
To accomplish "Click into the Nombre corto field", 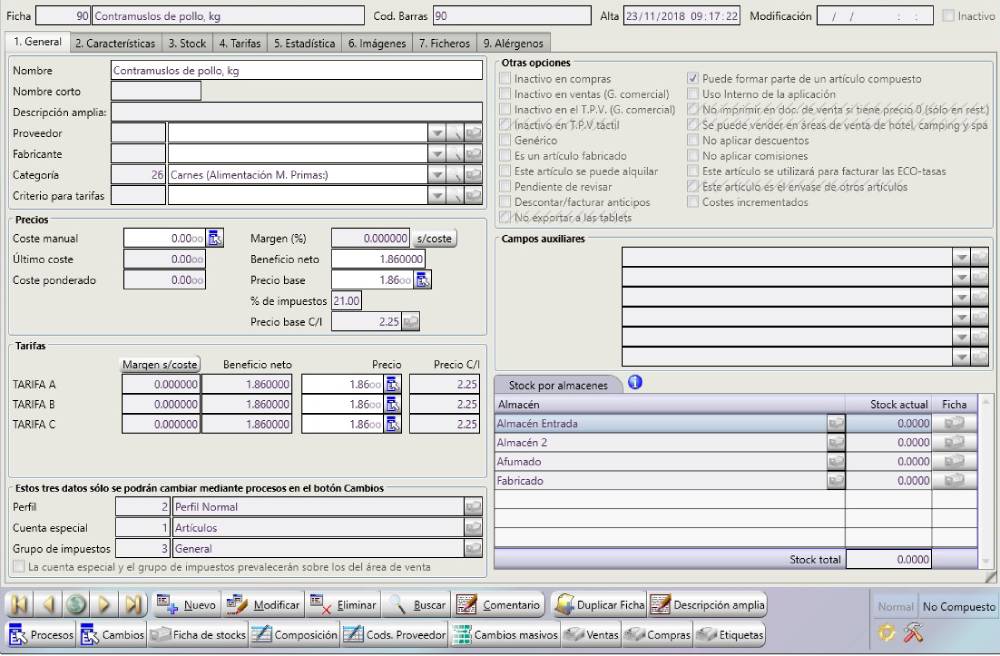I will (157, 91).
